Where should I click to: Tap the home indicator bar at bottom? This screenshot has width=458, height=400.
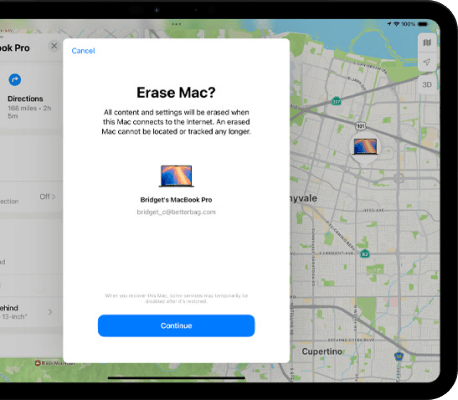176,378
